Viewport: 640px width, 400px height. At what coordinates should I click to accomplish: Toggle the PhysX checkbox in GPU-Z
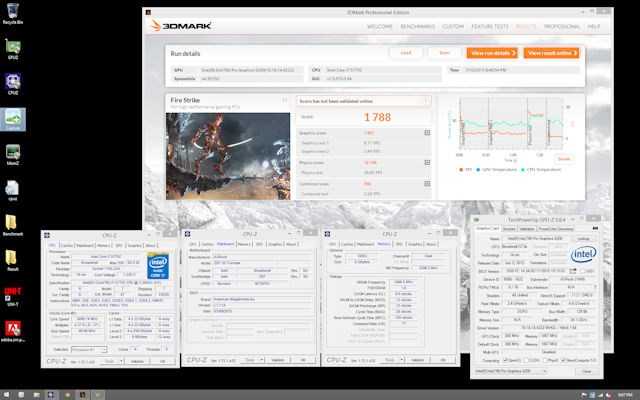click(x=546, y=360)
